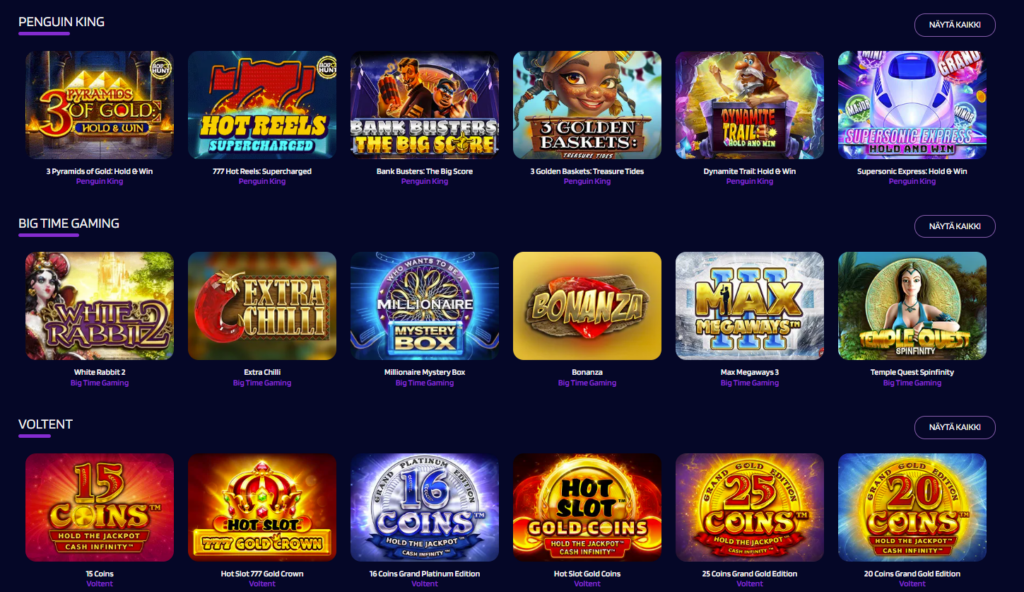Select Bank Busters The Big Score tile
This screenshot has width=1024, height=592.
[x=424, y=105]
